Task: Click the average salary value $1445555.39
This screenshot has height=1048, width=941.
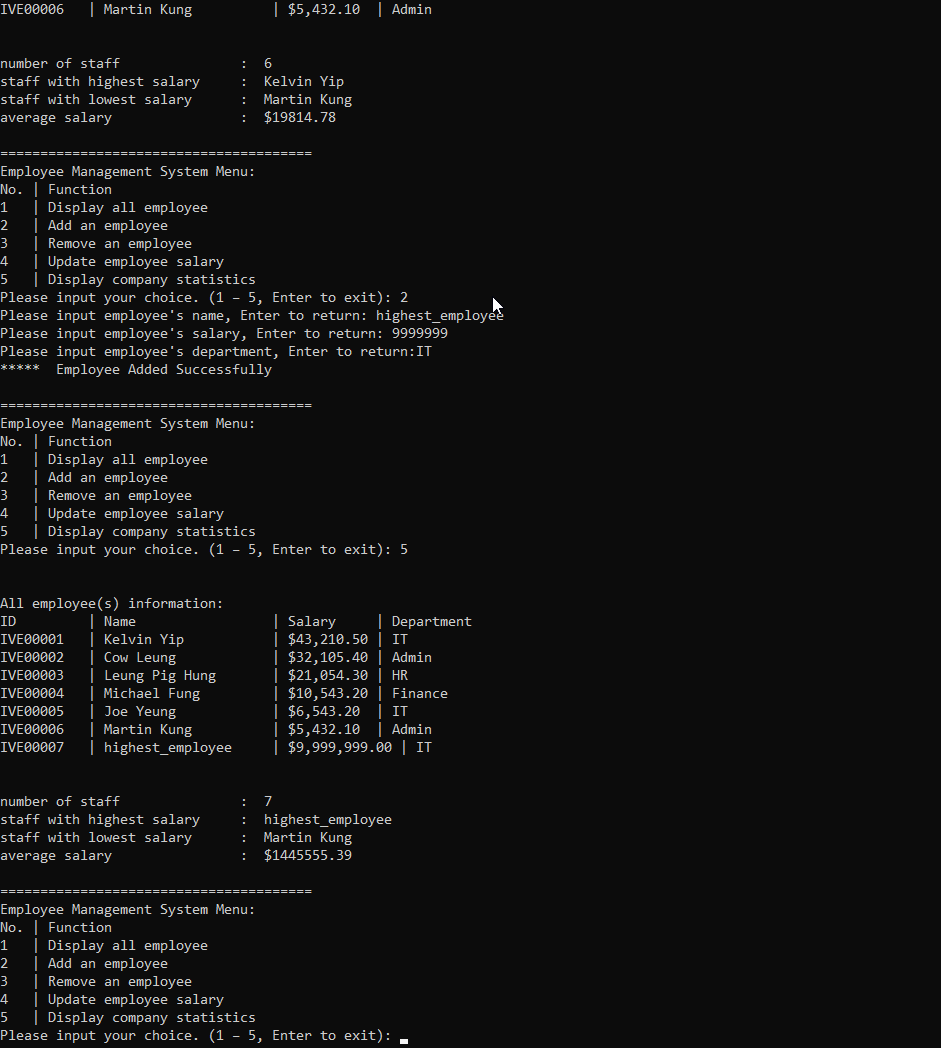Action: coord(308,856)
